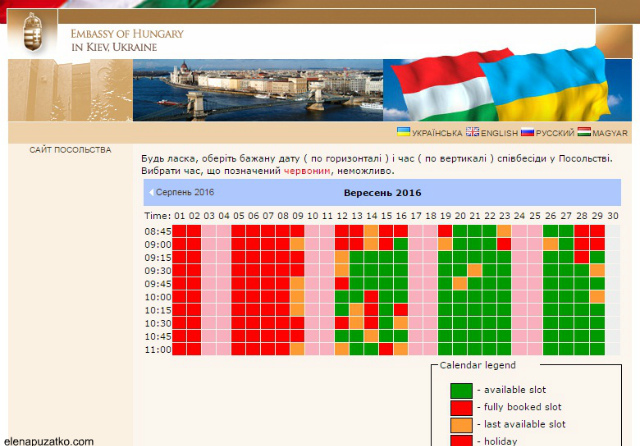Image resolution: width=640 pixels, height=446 pixels.
Task: Click the Embassy of Hungary in Kiev title
Action: click(127, 40)
